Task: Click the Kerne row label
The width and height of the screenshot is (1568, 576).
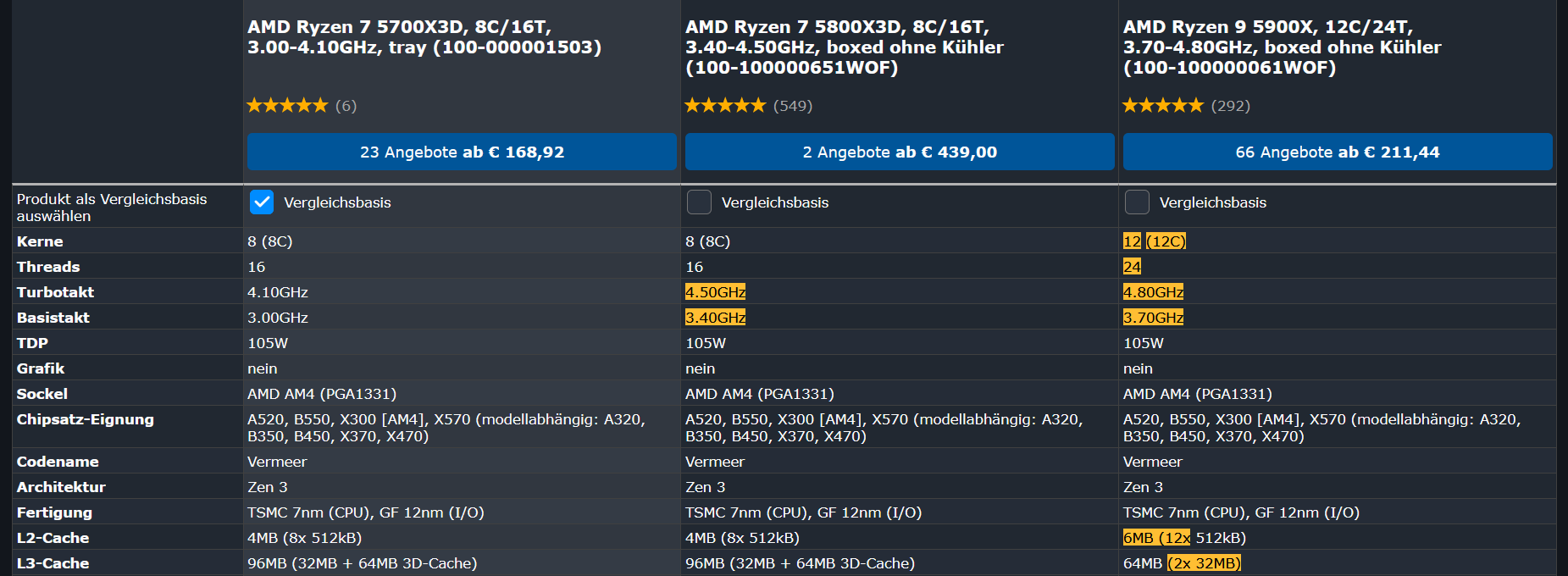Action: pos(40,241)
